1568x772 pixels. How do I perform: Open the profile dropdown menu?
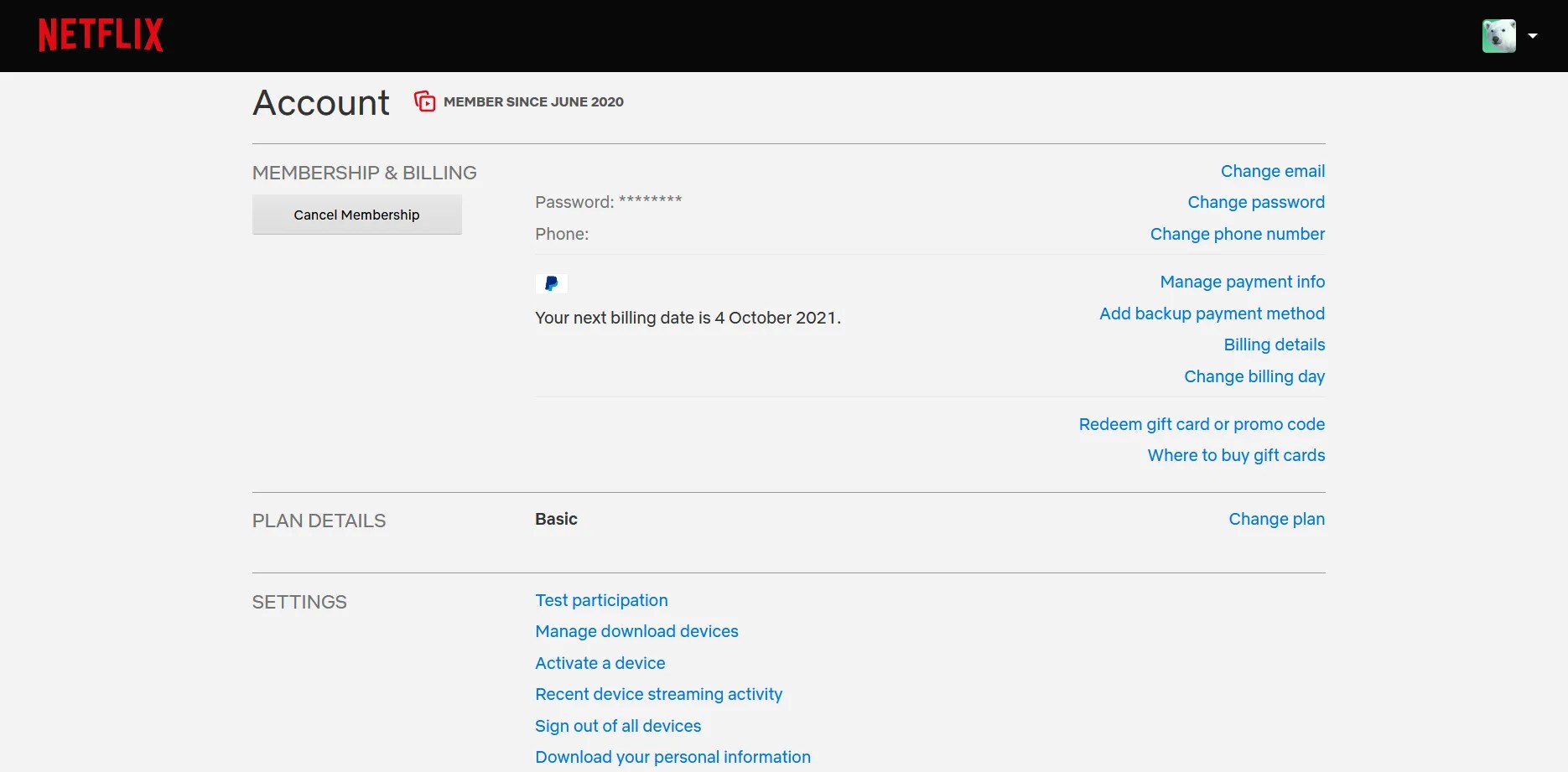[1534, 35]
